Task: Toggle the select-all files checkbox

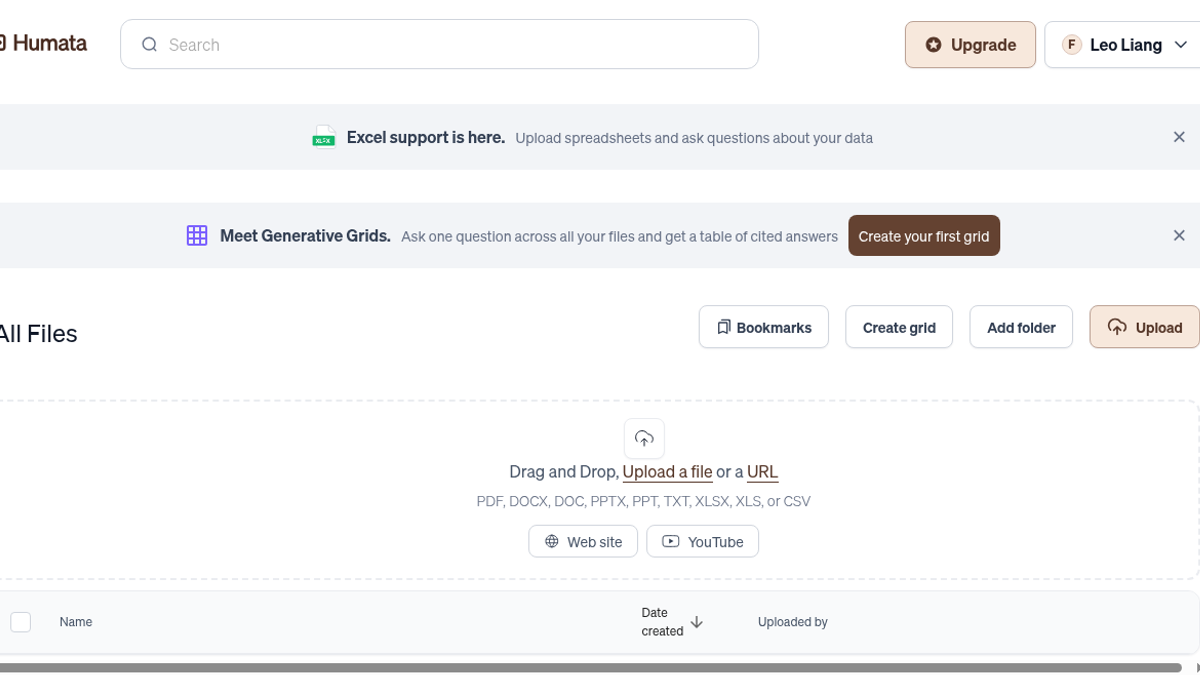Action: 21,622
